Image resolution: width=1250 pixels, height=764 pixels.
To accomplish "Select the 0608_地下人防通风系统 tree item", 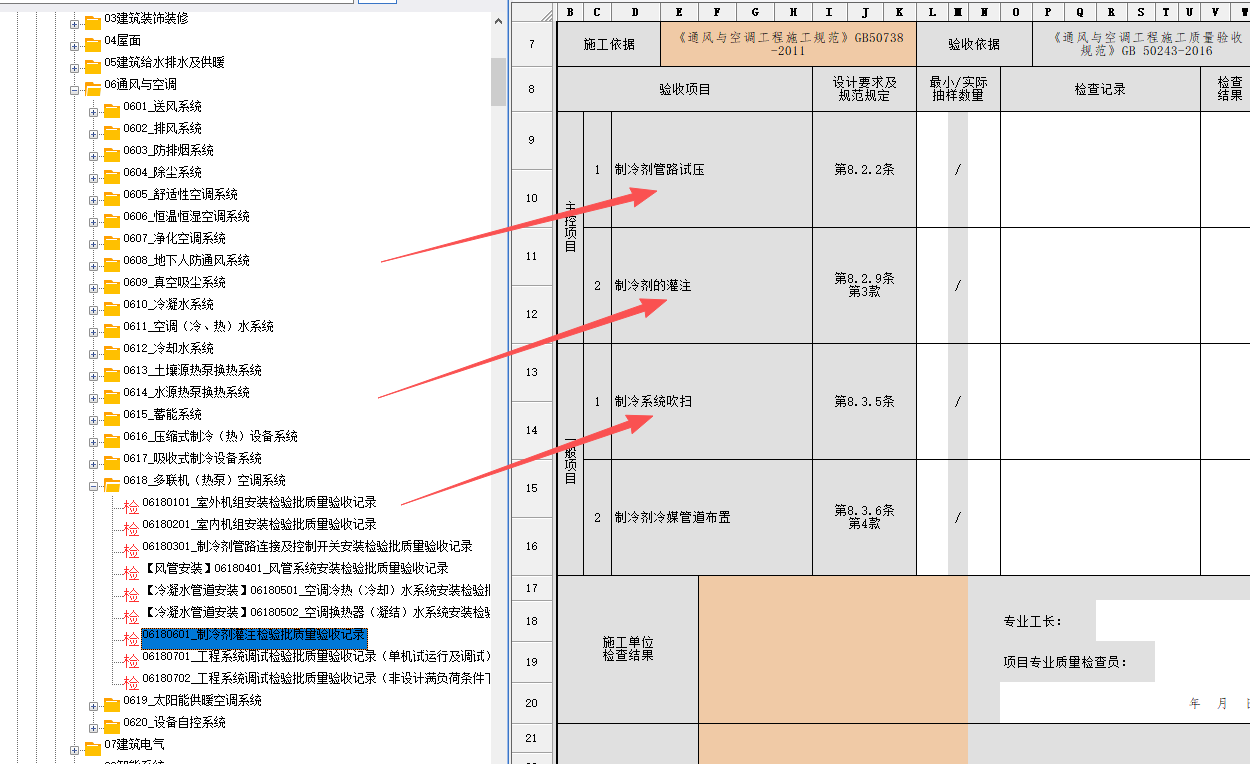I will click(186, 260).
